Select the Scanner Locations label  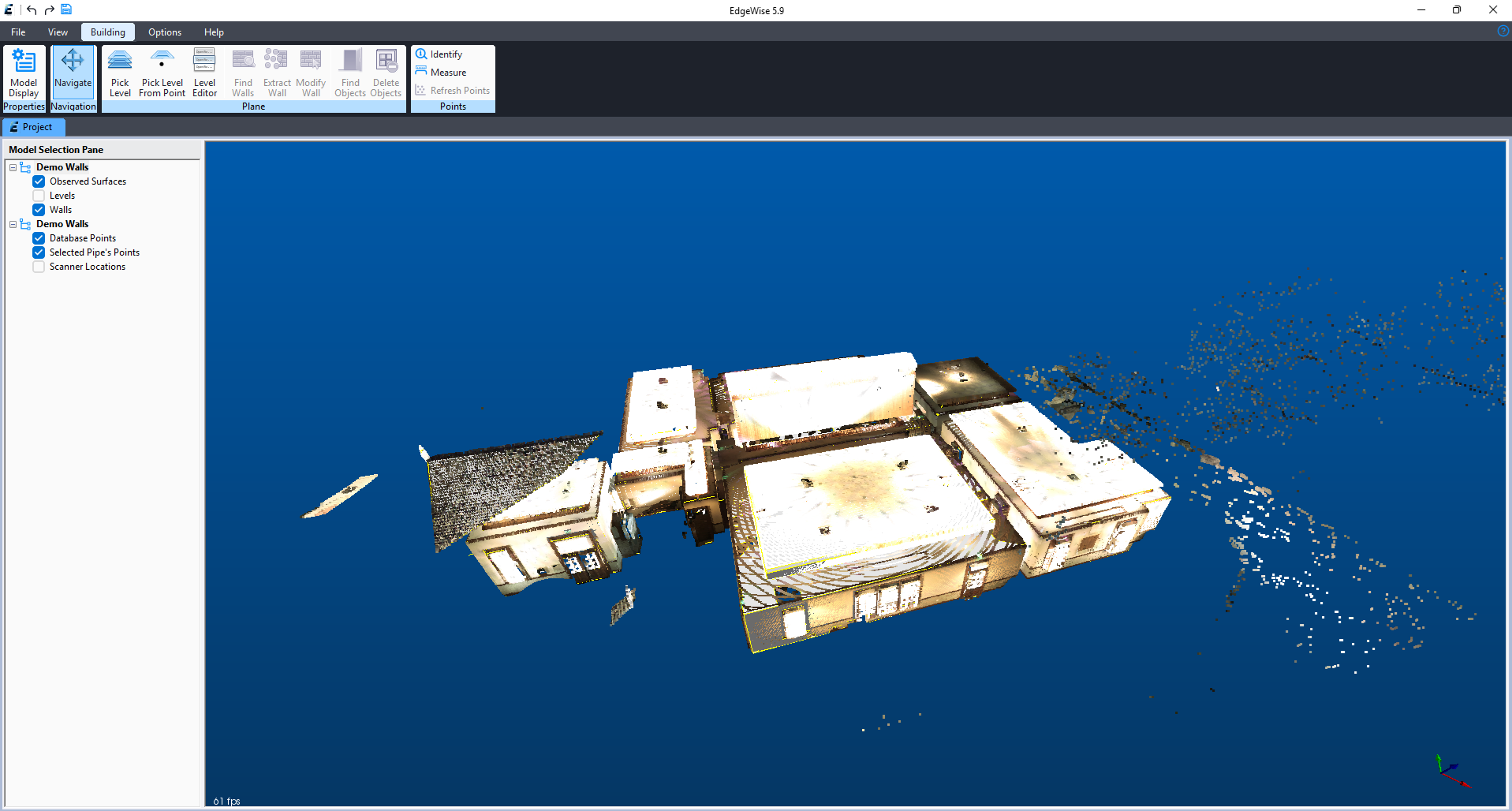(x=88, y=267)
